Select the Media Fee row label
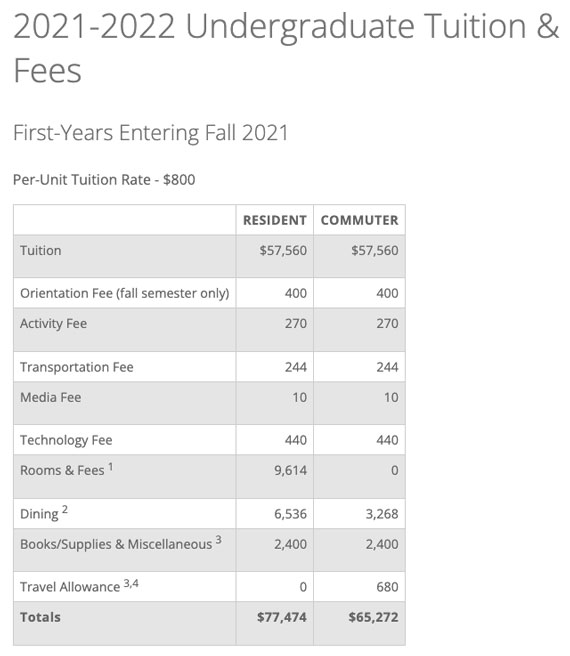570x656 pixels. click(51, 397)
